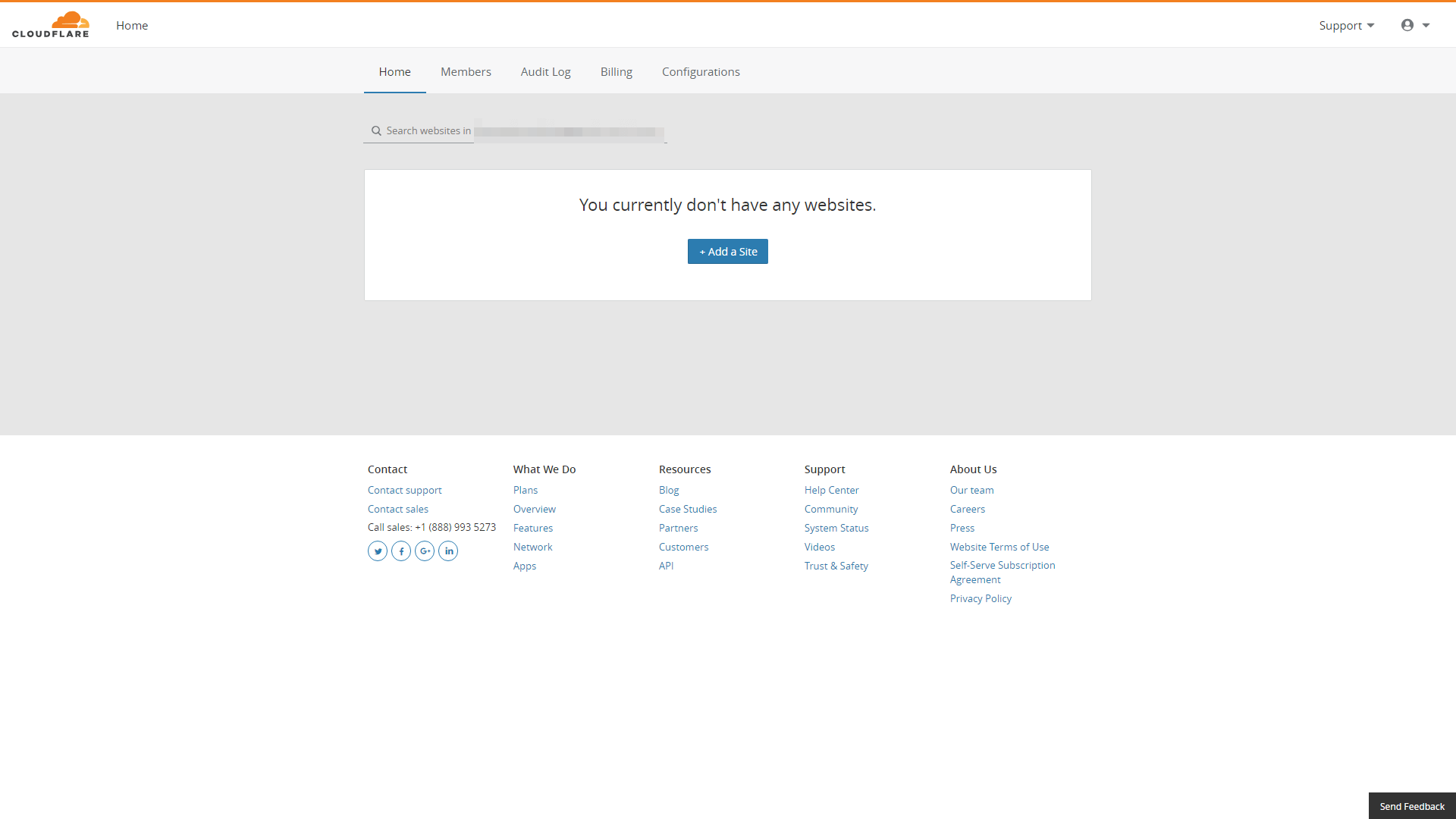The height and width of the screenshot is (819, 1456).
Task: Click the Send Feedback button
Action: click(1412, 805)
